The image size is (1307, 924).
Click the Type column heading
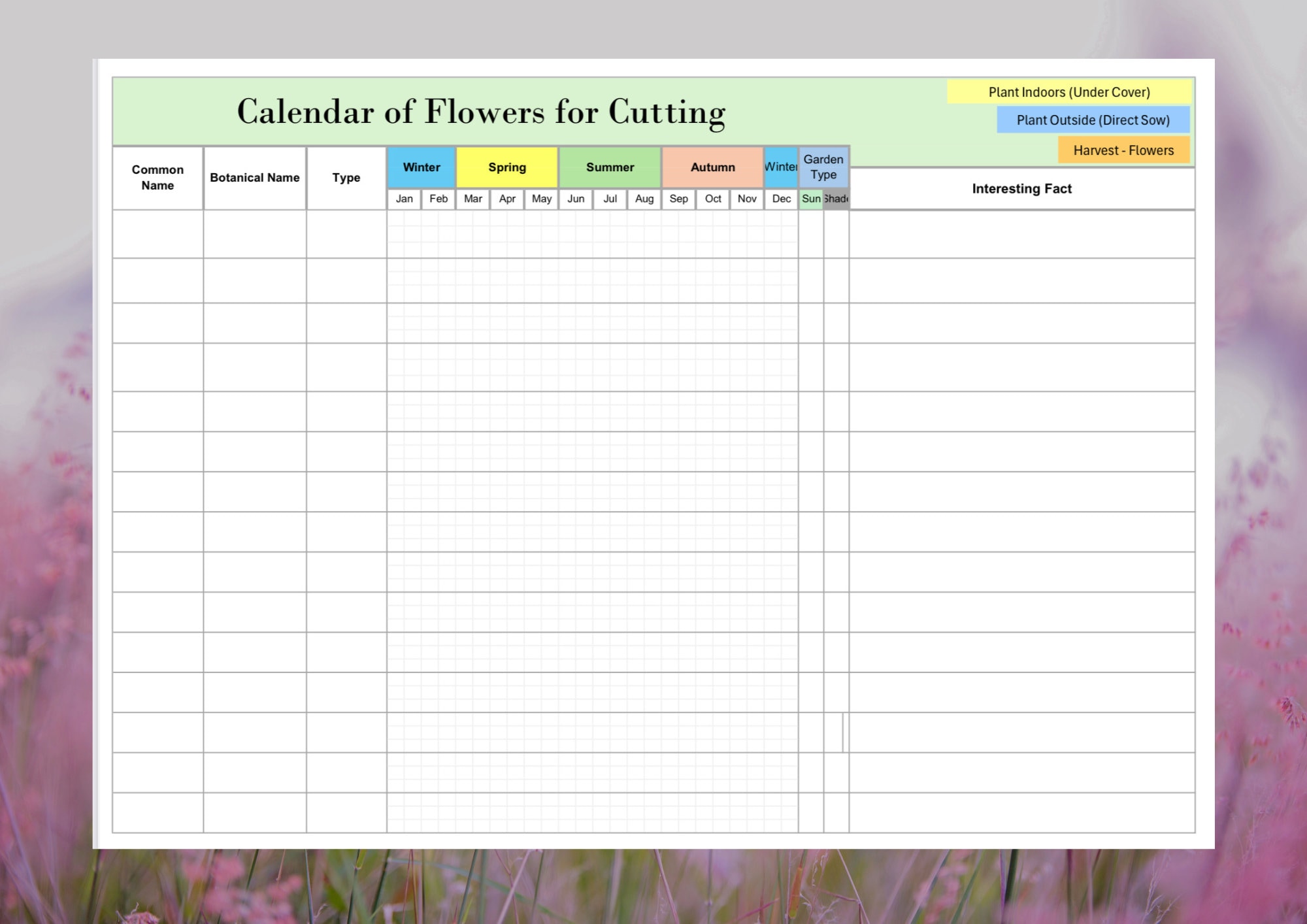tap(346, 177)
